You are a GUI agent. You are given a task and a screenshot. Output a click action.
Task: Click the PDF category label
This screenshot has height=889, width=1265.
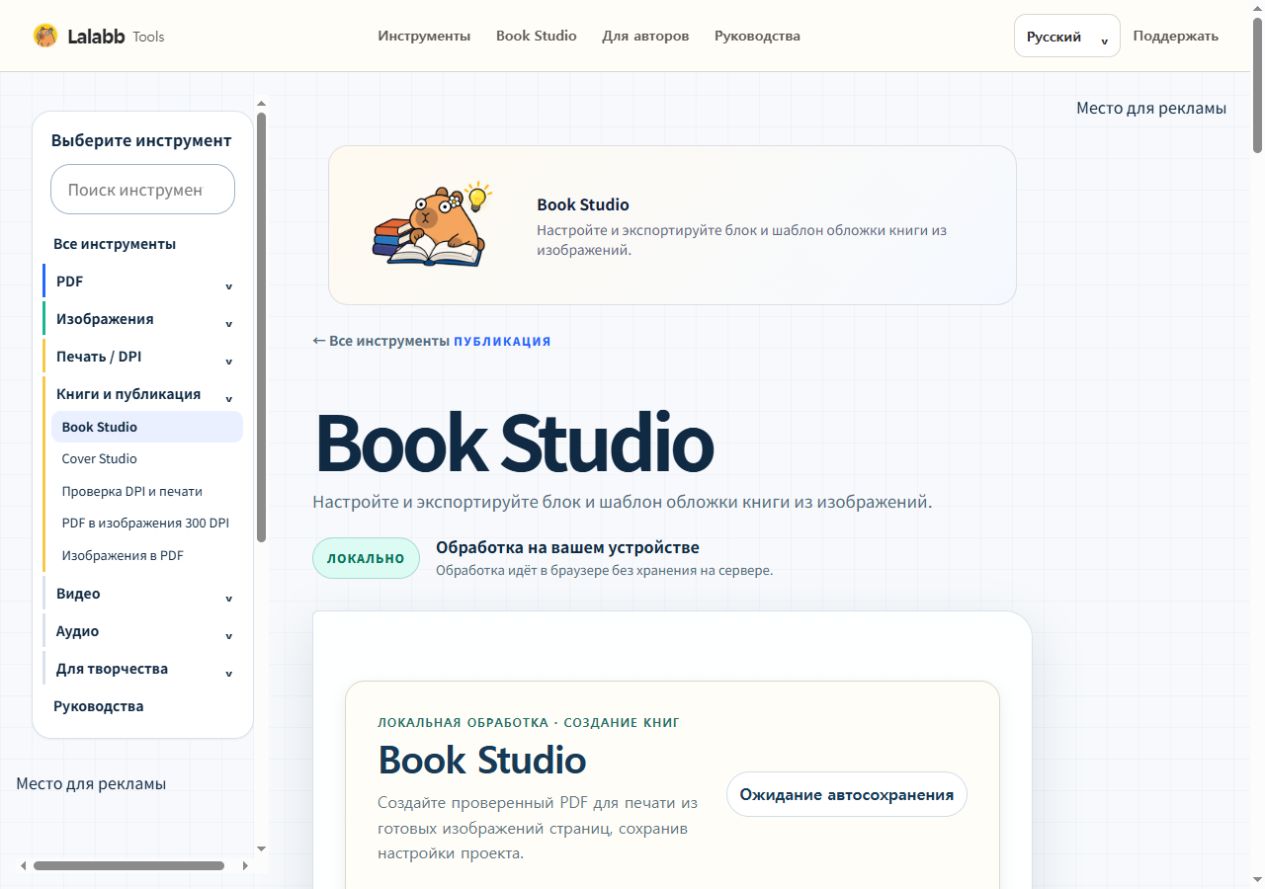click(x=69, y=281)
